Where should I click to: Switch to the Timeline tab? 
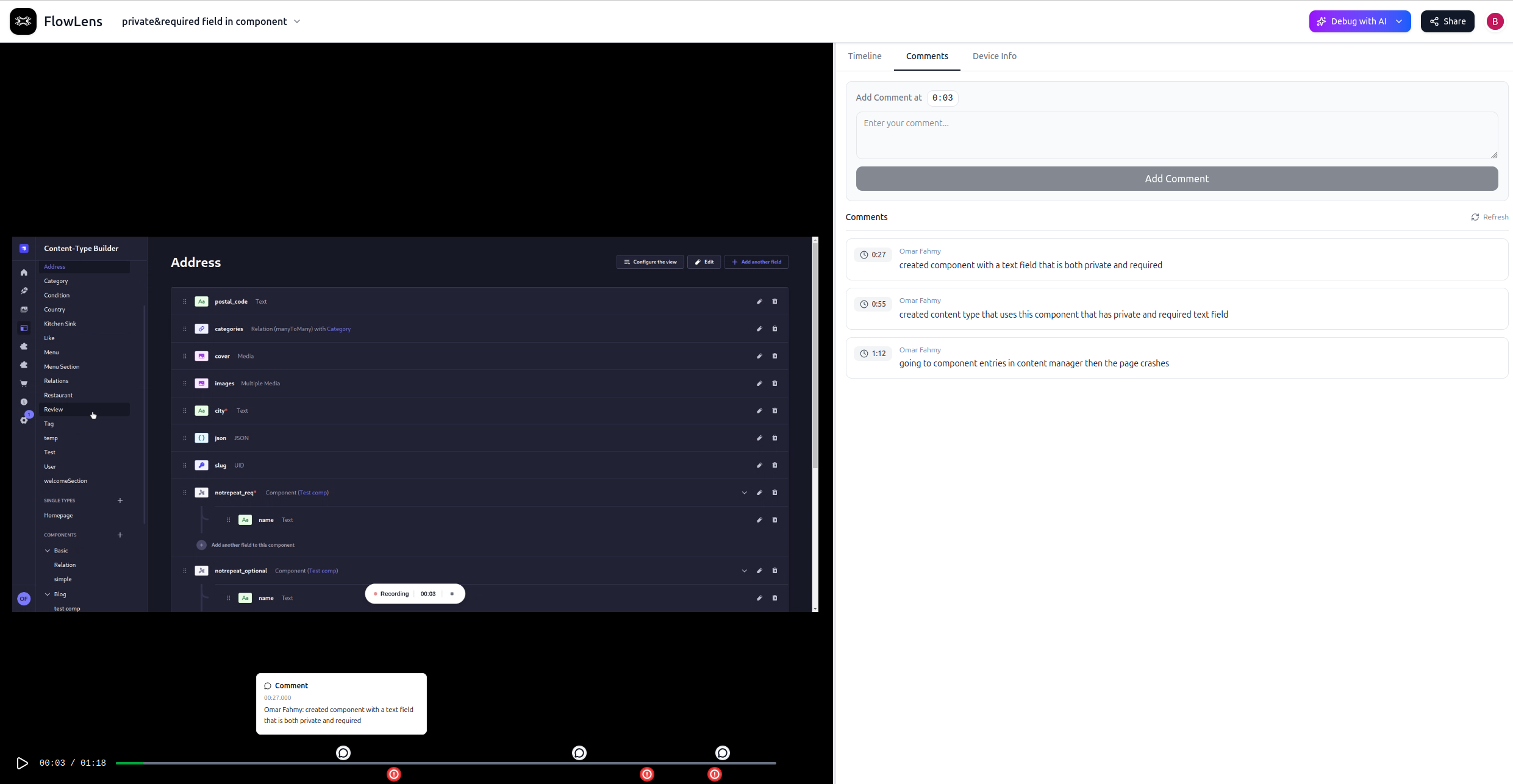[864, 56]
